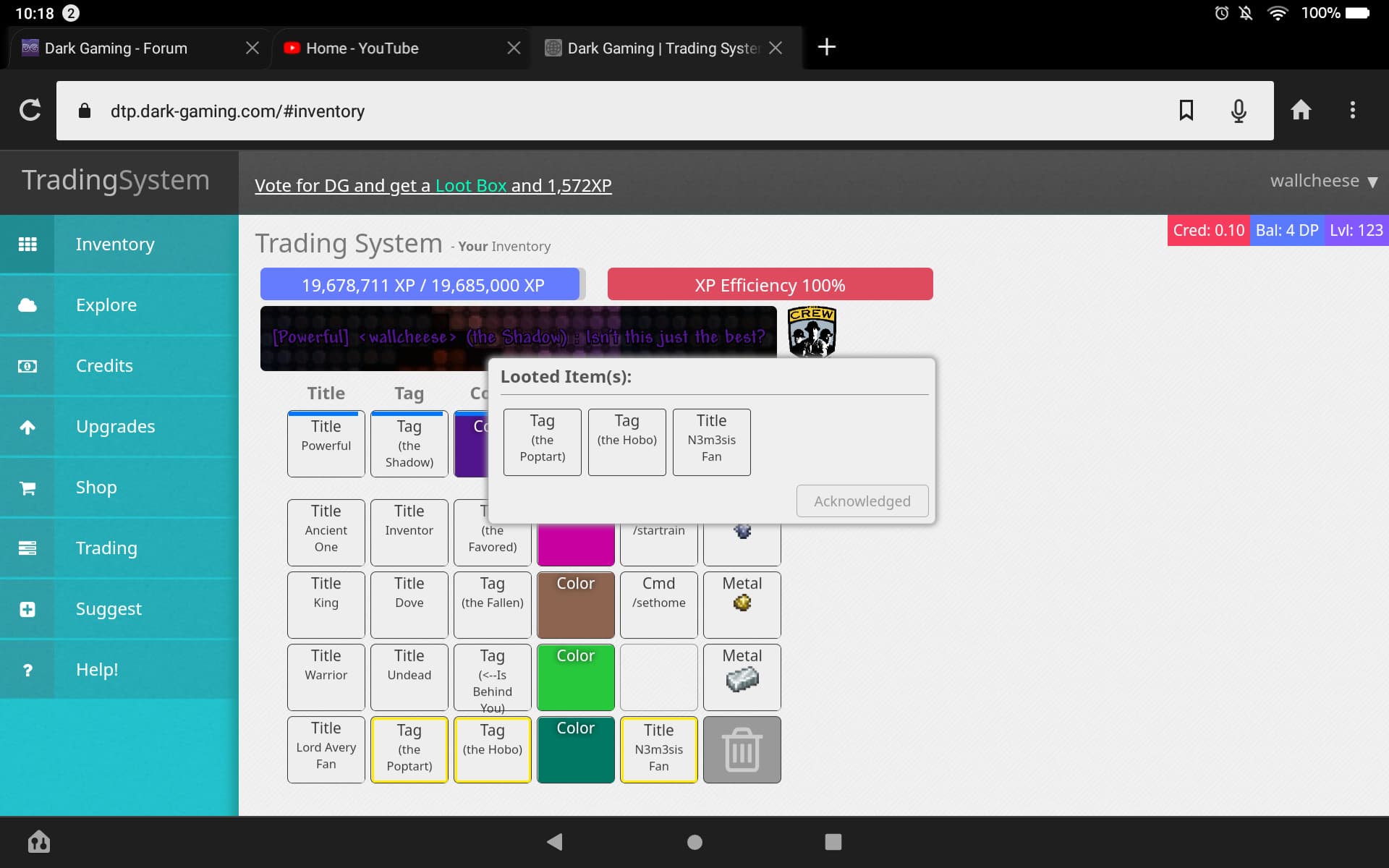The width and height of the screenshot is (1389, 868).
Task: Select the gold ore Metal item
Action: (x=742, y=605)
